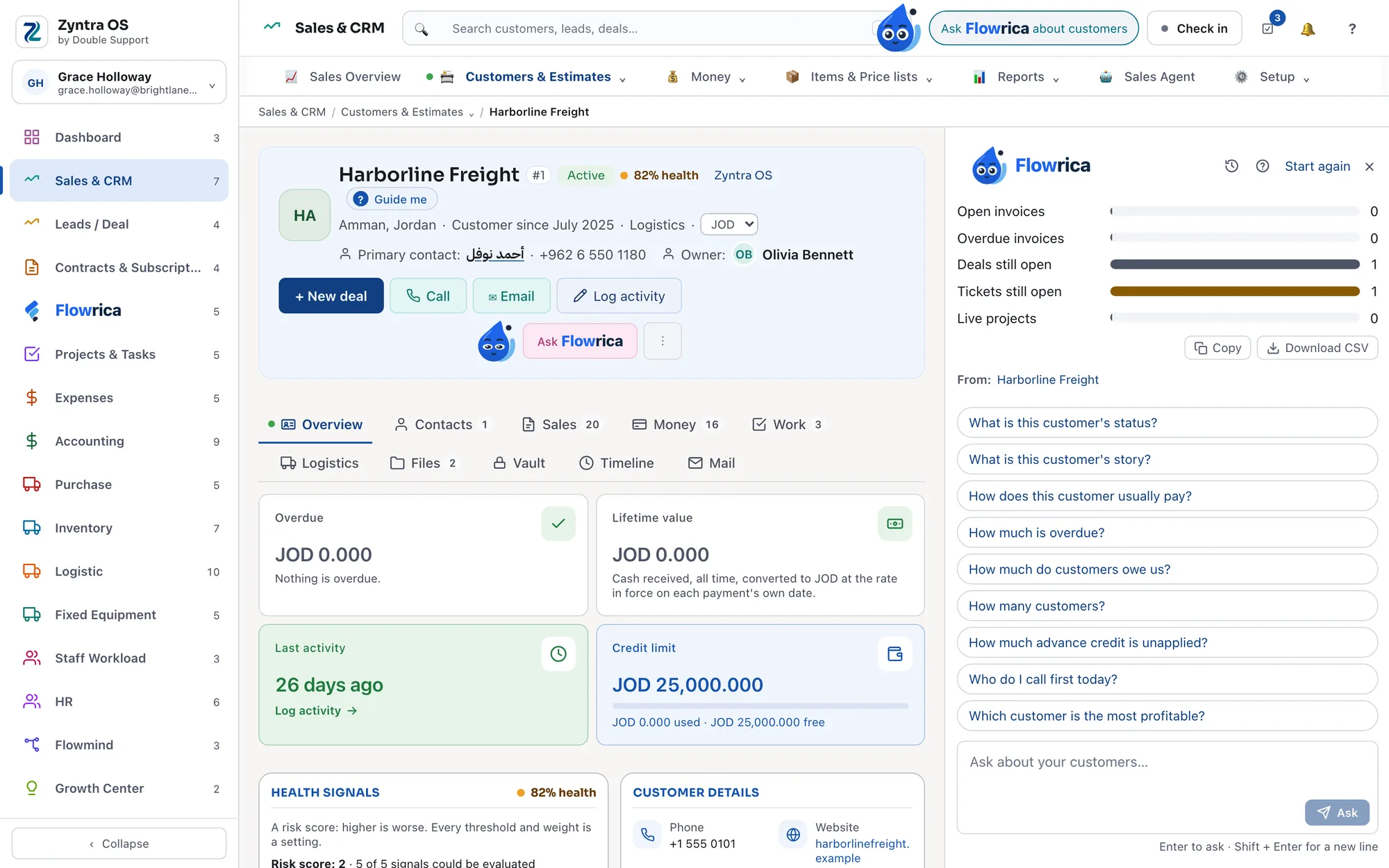Expand the Money menu in navbar
The height and width of the screenshot is (868, 1389).
click(x=742, y=79)
